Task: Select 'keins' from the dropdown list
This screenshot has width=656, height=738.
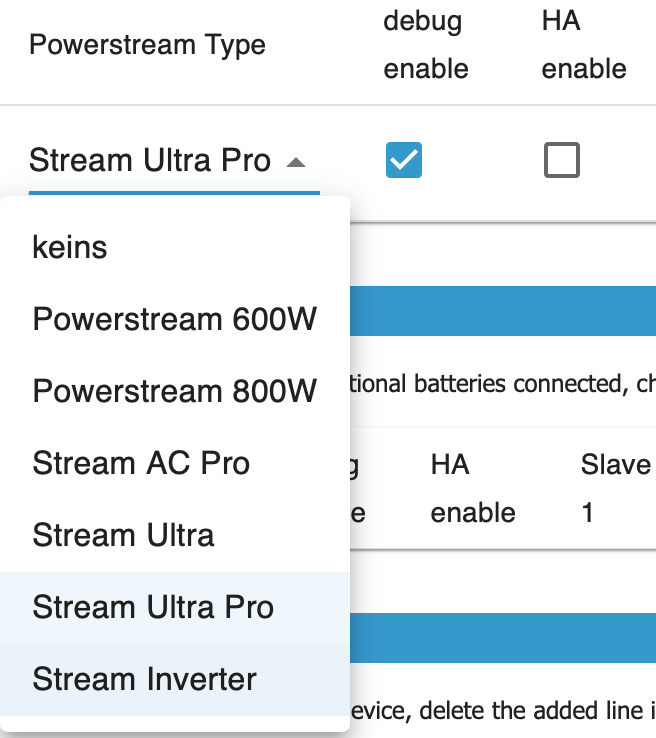Action: click(x=70, y=247)
